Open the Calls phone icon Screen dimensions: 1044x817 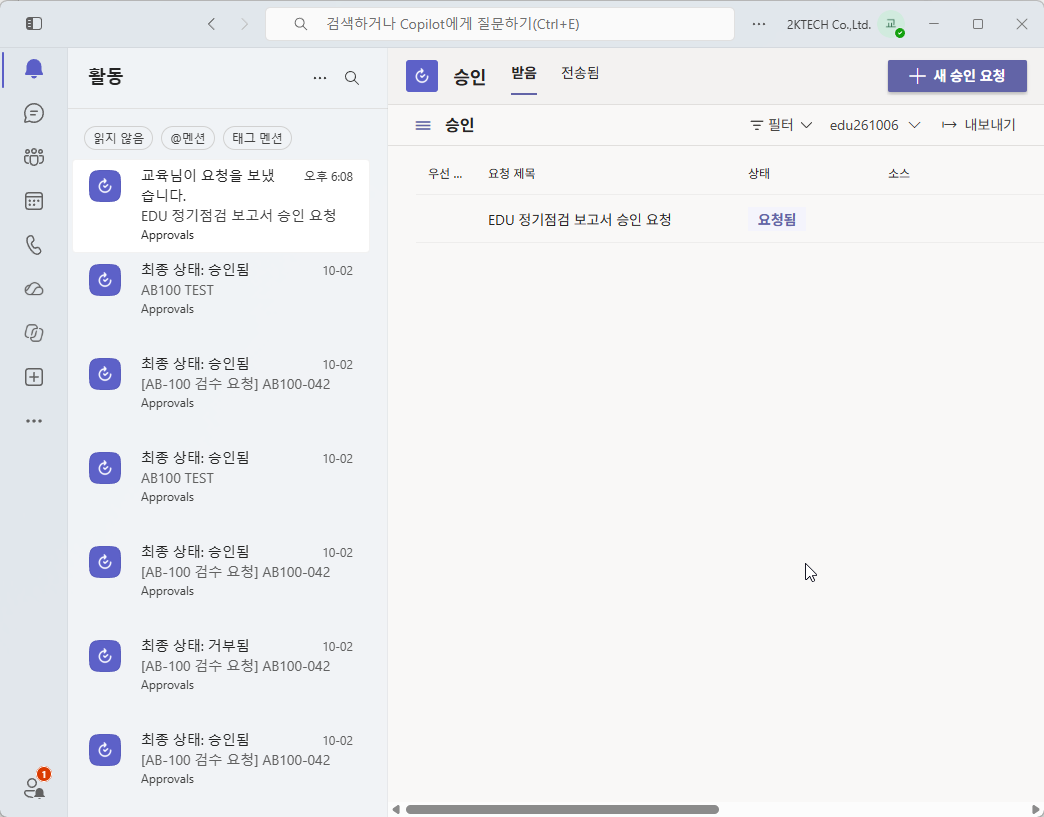tap(34, 245)
